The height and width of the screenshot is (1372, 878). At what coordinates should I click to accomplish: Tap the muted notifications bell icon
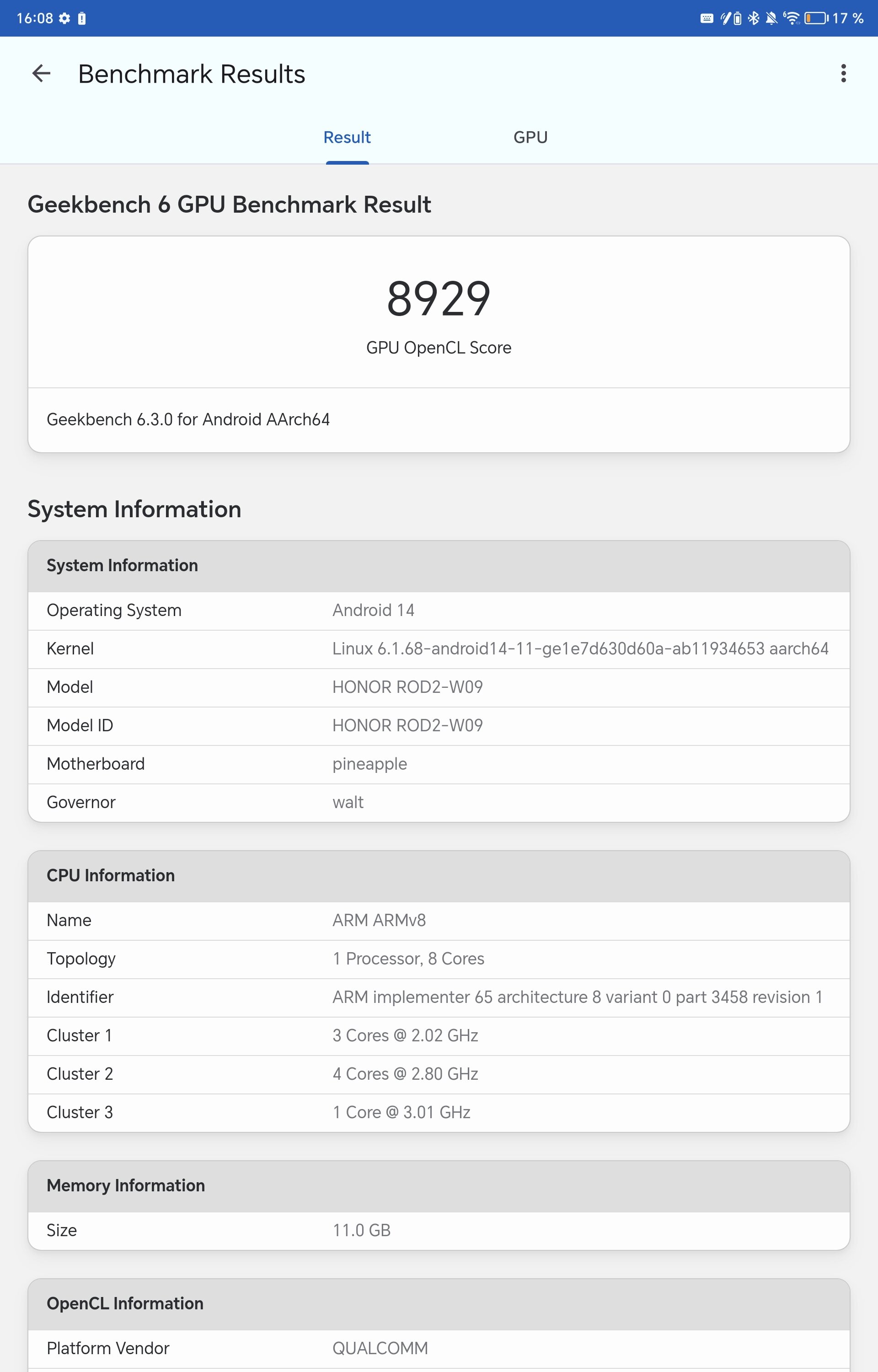pyautogui.click(x=771, y=18)
